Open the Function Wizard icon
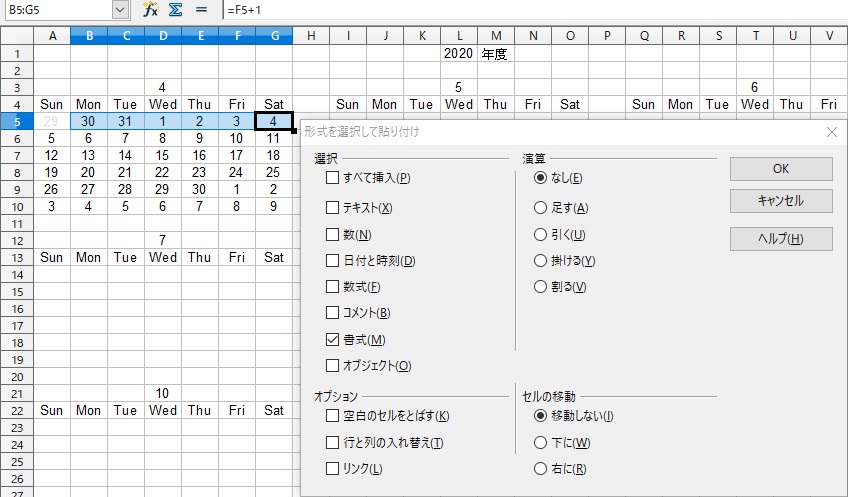The width and height of the screenshot is (848, 497). coord(150,10)
